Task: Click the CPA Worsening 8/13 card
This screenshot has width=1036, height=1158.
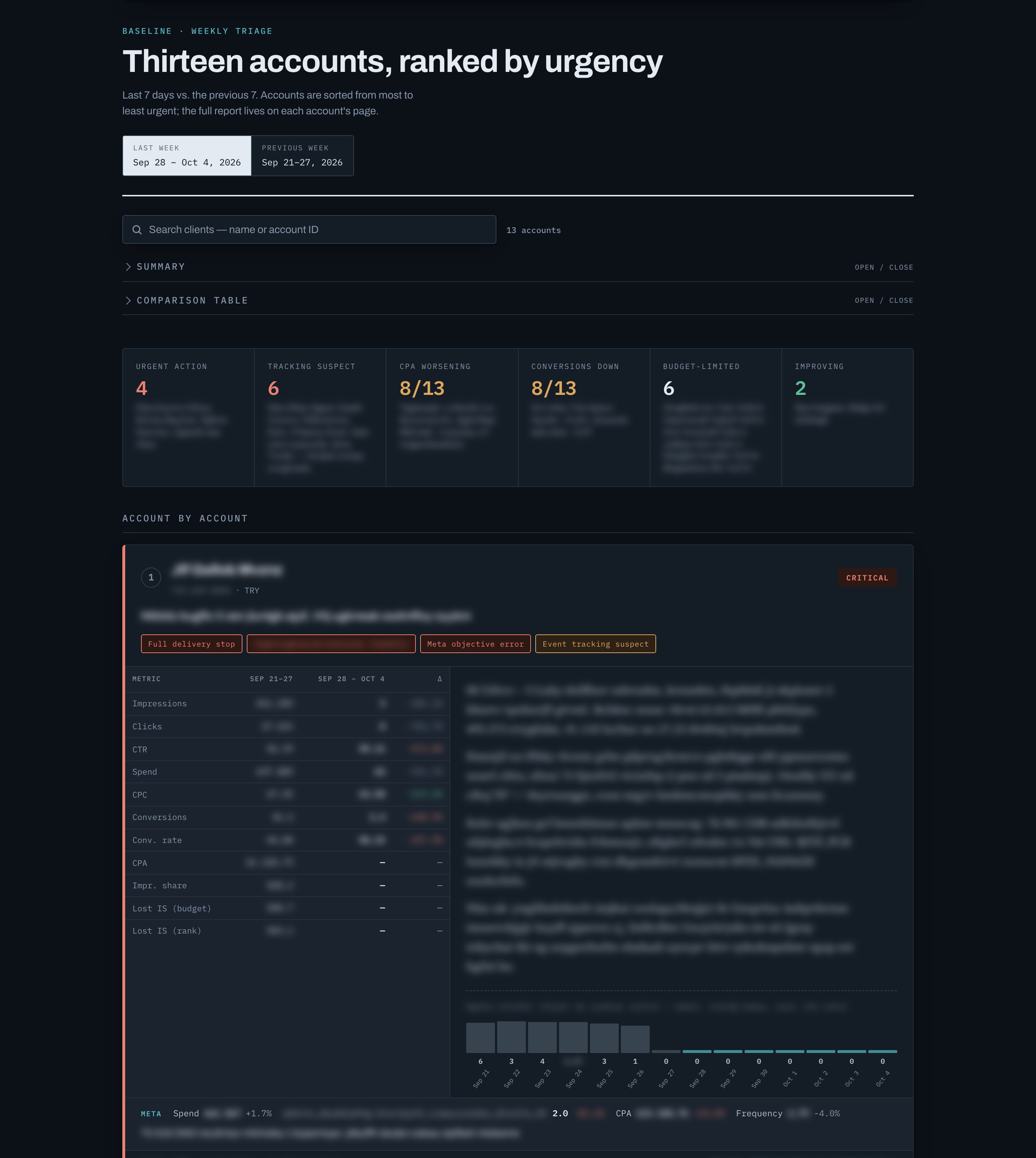Action: (452, 417)
